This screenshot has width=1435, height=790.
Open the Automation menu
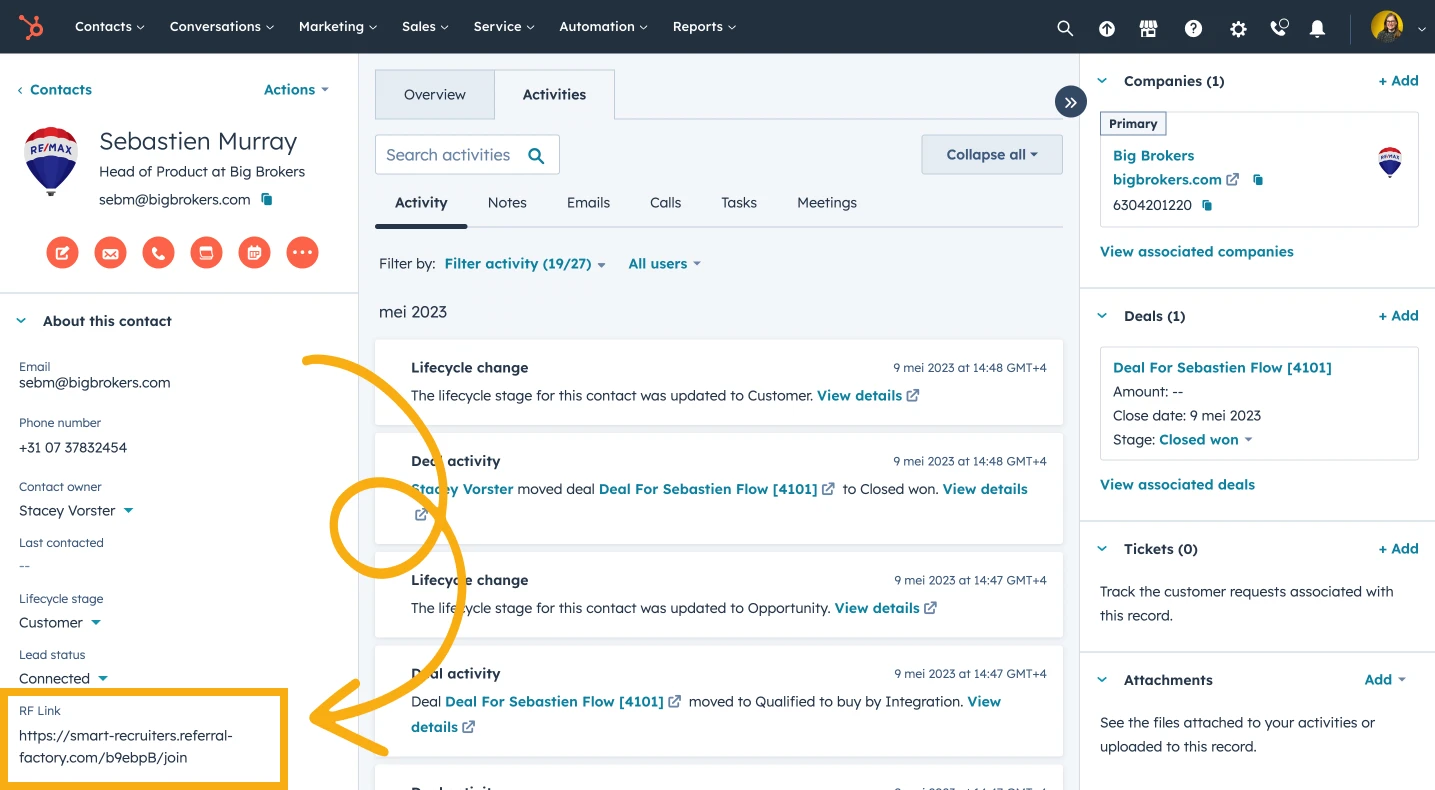(x=604, y=27)
